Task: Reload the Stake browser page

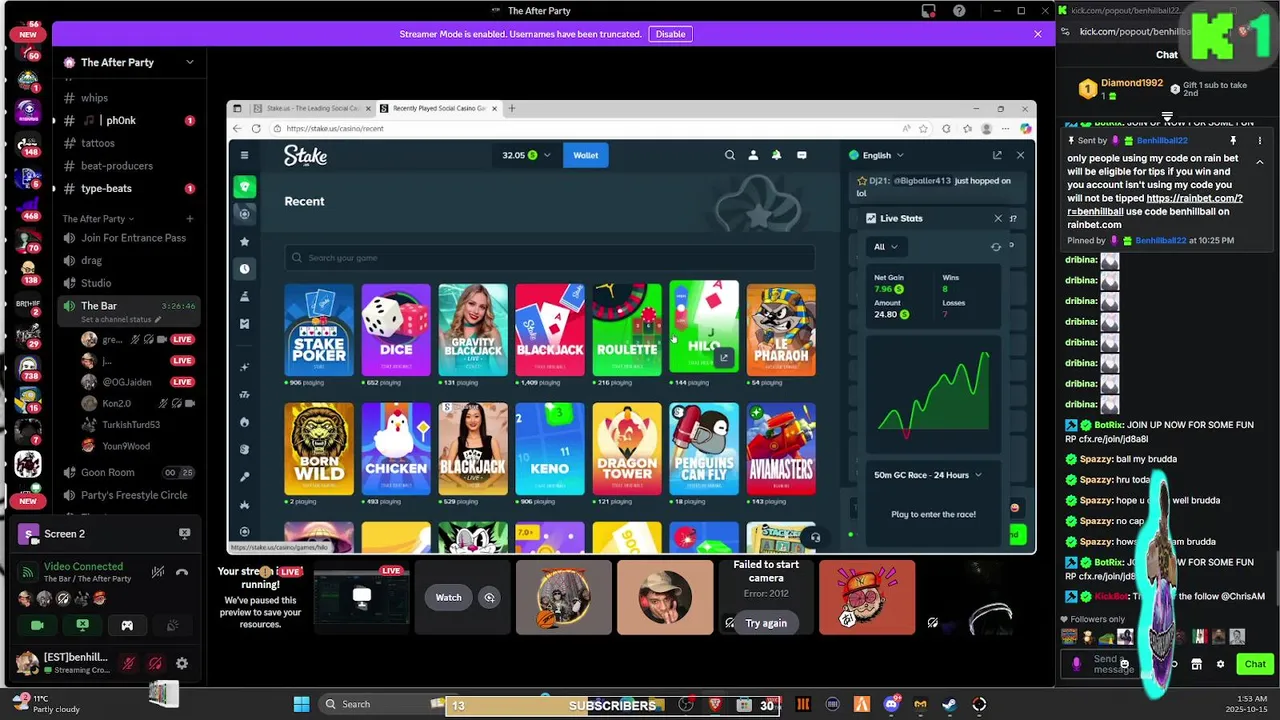Action: coord(256,128)
